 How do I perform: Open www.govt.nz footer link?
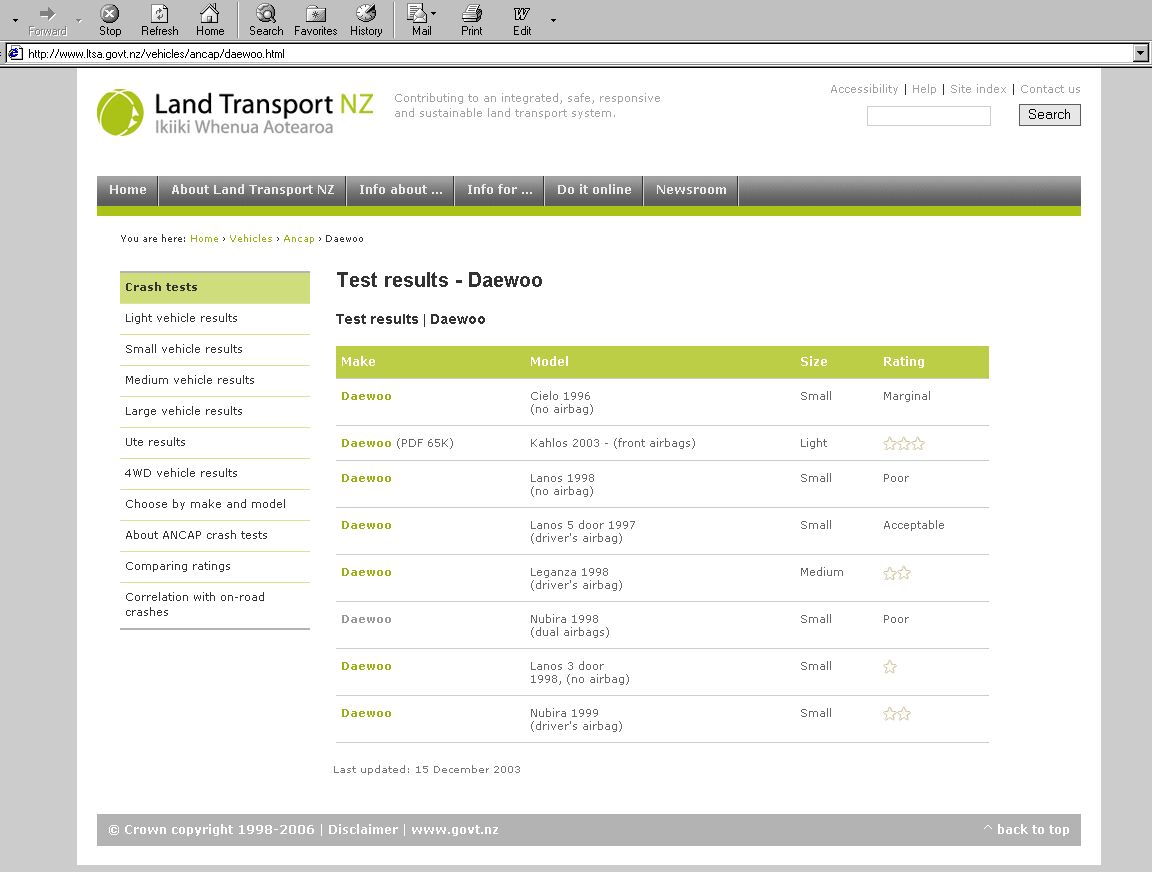point(455,829)
